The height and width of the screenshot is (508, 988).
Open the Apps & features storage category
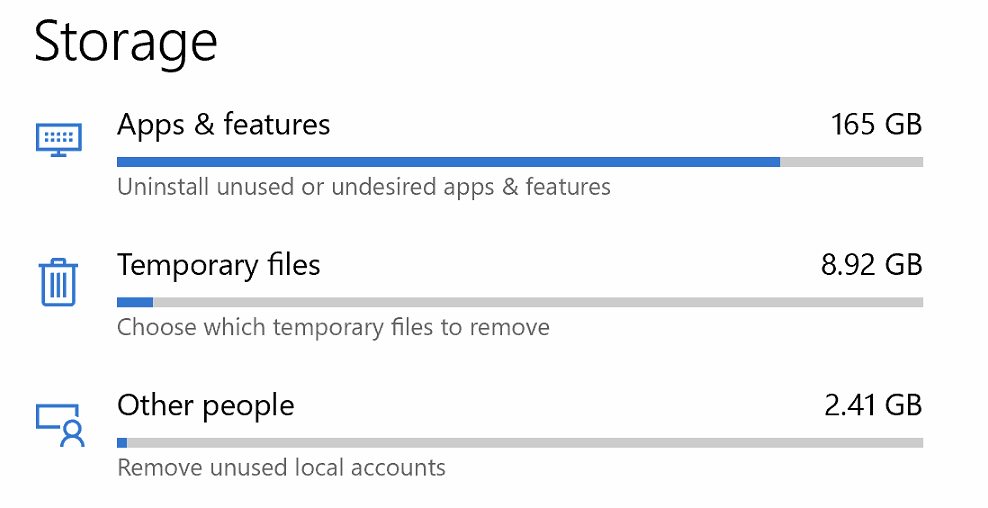click(223, 125)
